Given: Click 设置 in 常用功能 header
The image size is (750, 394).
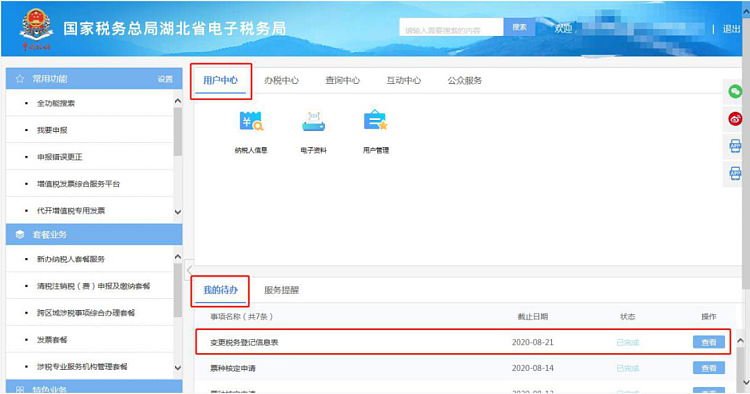Looking at the screenshot, I should (x=165, y=79).
